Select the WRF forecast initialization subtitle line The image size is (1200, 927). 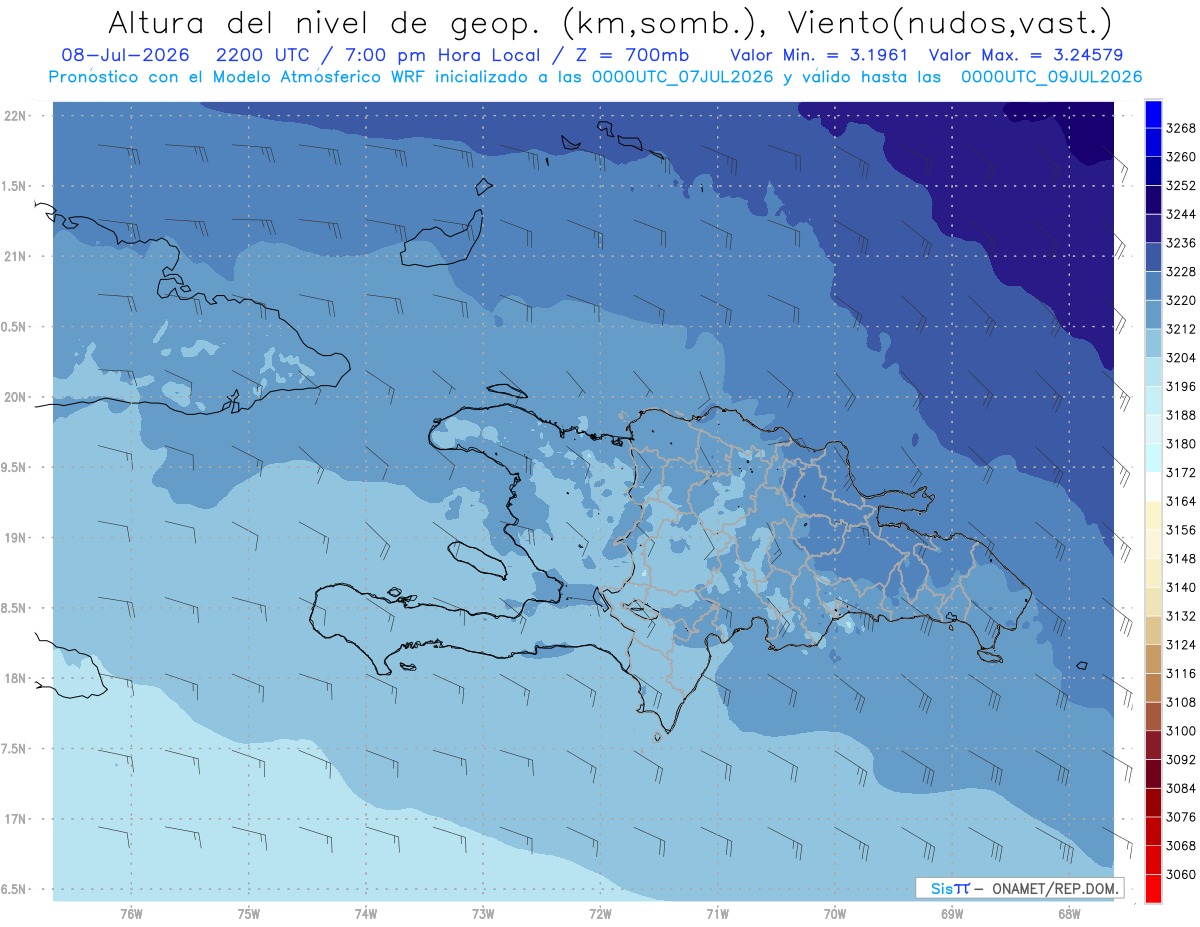595,76
